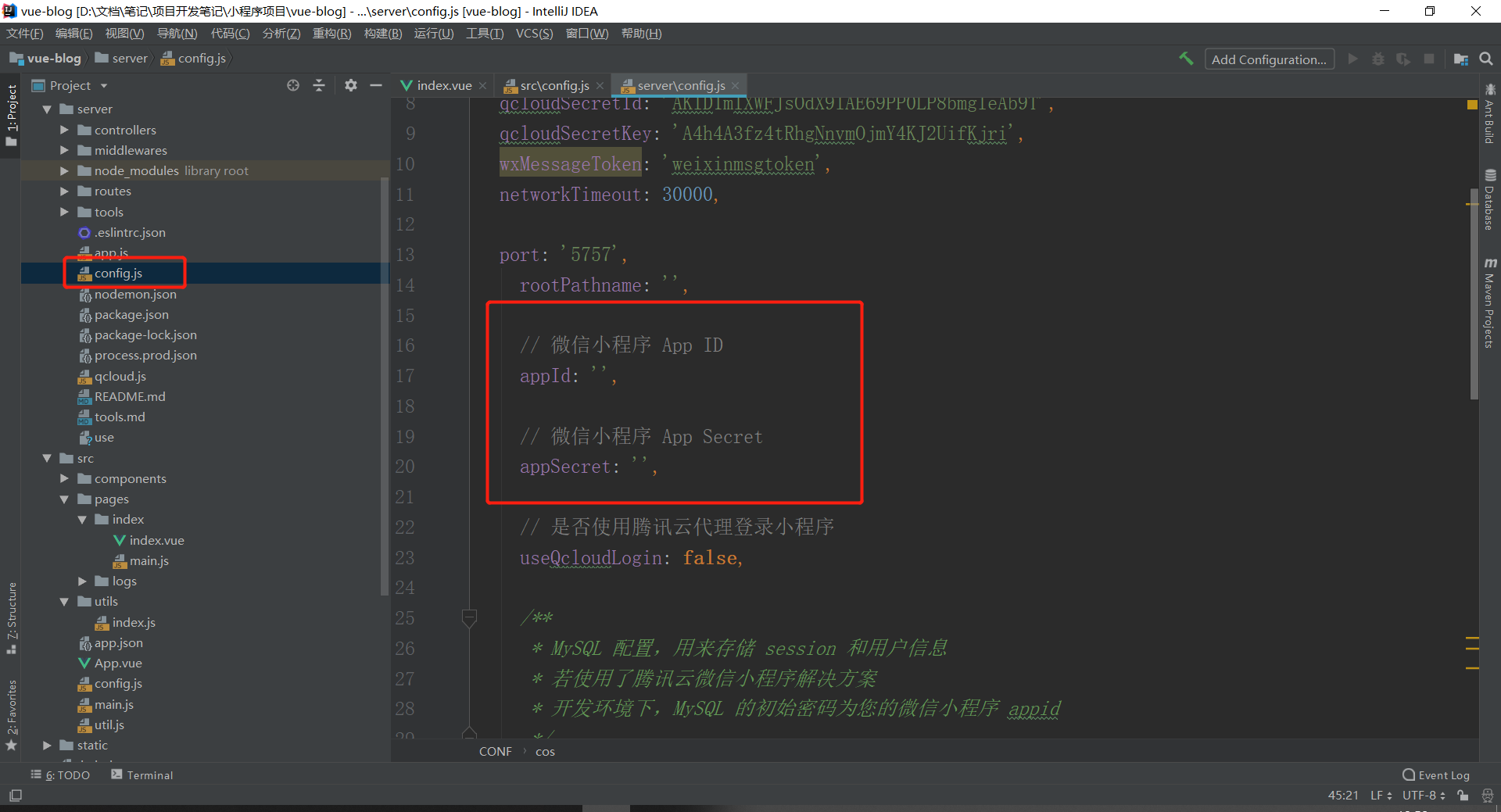The height and width of the screenshot is (812, 1501).
Task: Click the Search Everywhere magnifier icon
Action: click(1486, 59)
